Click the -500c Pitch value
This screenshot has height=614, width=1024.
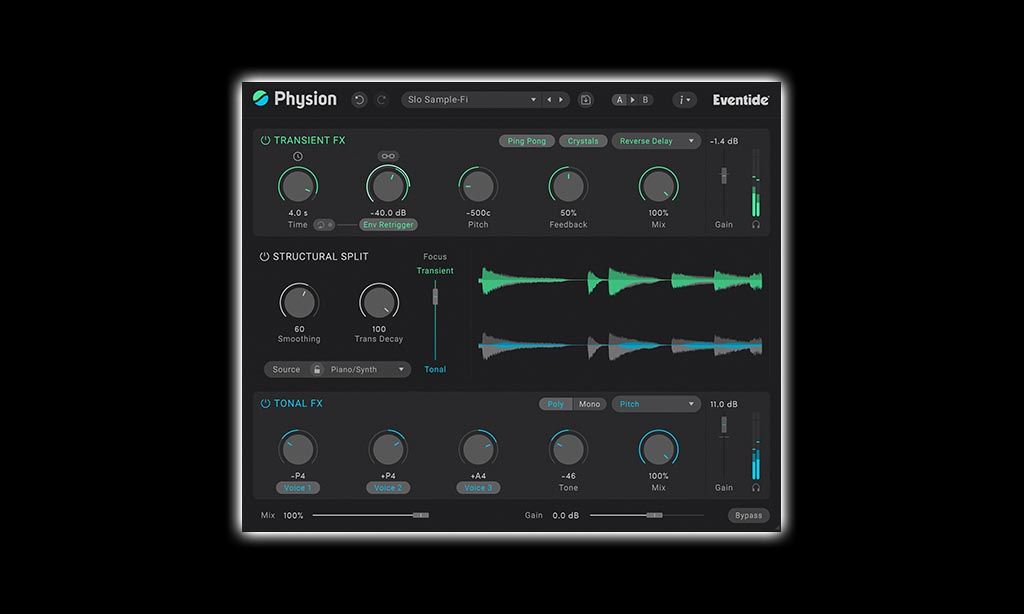pos(478,213)
